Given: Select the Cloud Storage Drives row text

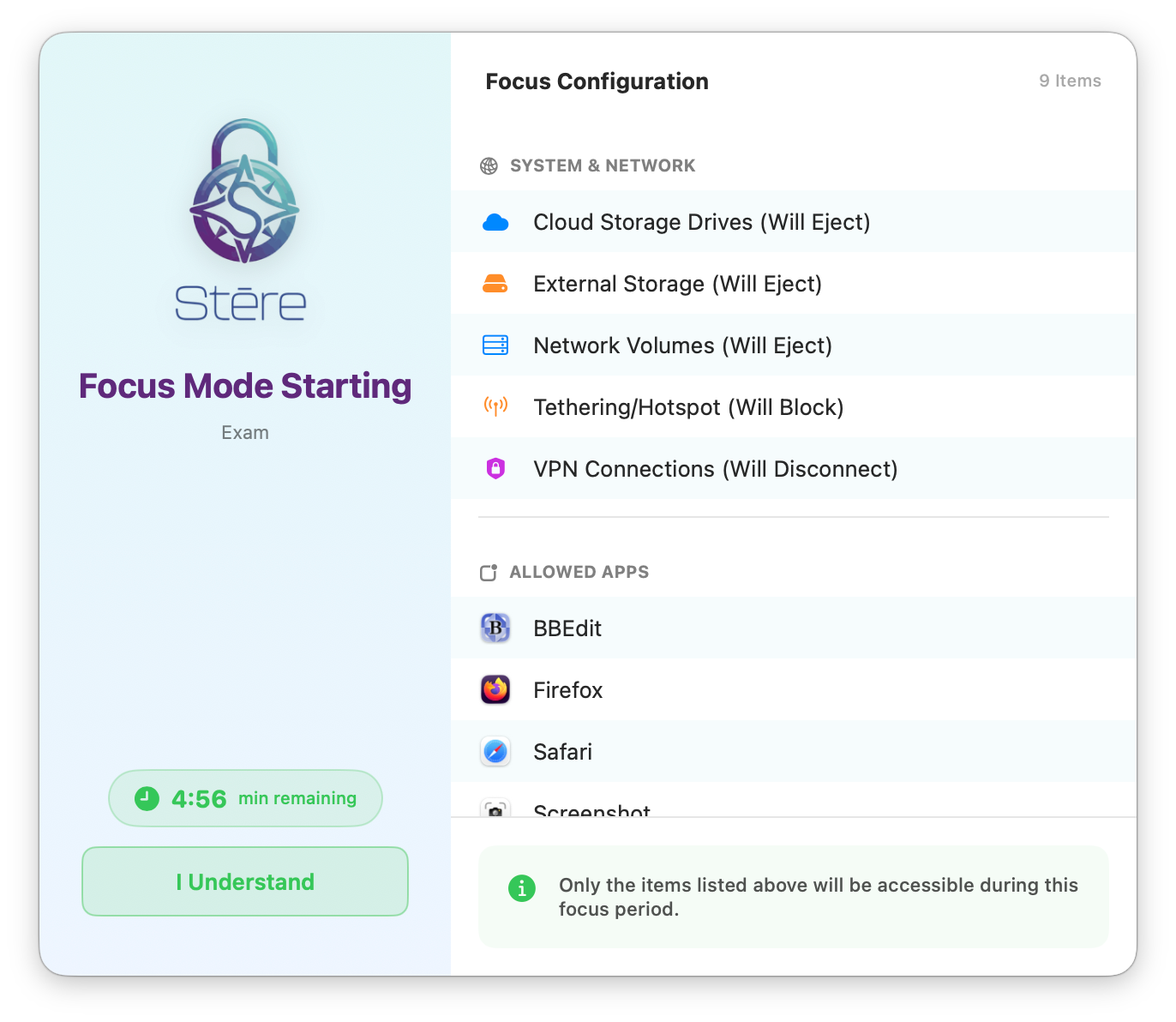Looking at the screenshot, I should 702,222.
